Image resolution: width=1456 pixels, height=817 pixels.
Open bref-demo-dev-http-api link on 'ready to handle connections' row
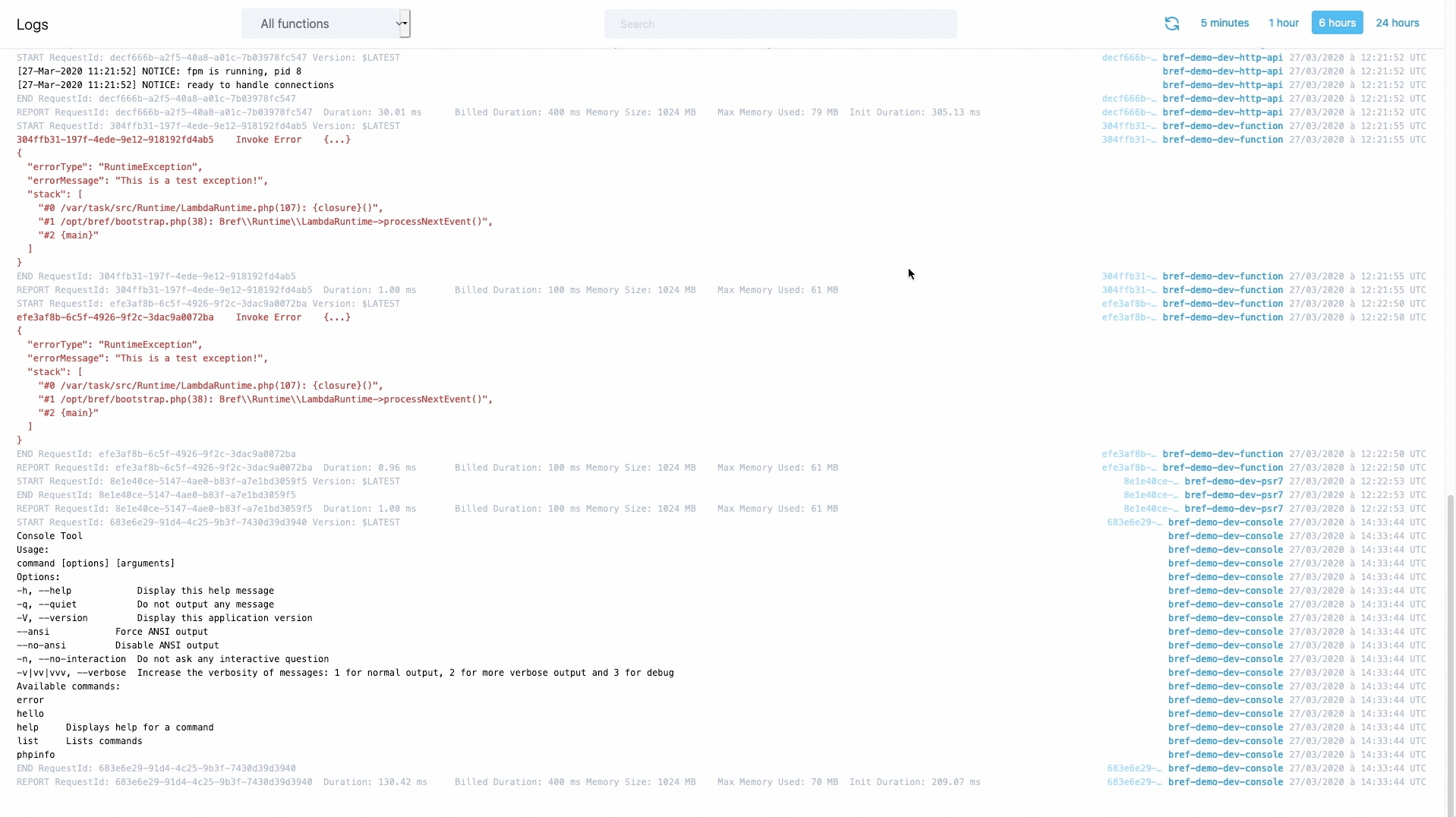point(1222,85)
